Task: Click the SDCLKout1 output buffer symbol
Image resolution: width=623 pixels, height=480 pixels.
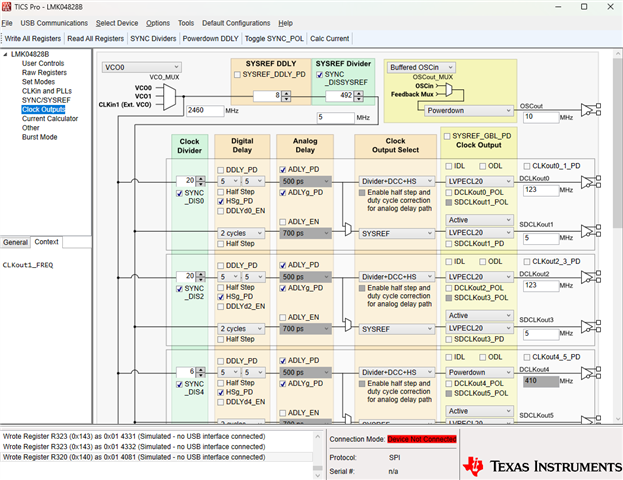Action: (590, 231)
